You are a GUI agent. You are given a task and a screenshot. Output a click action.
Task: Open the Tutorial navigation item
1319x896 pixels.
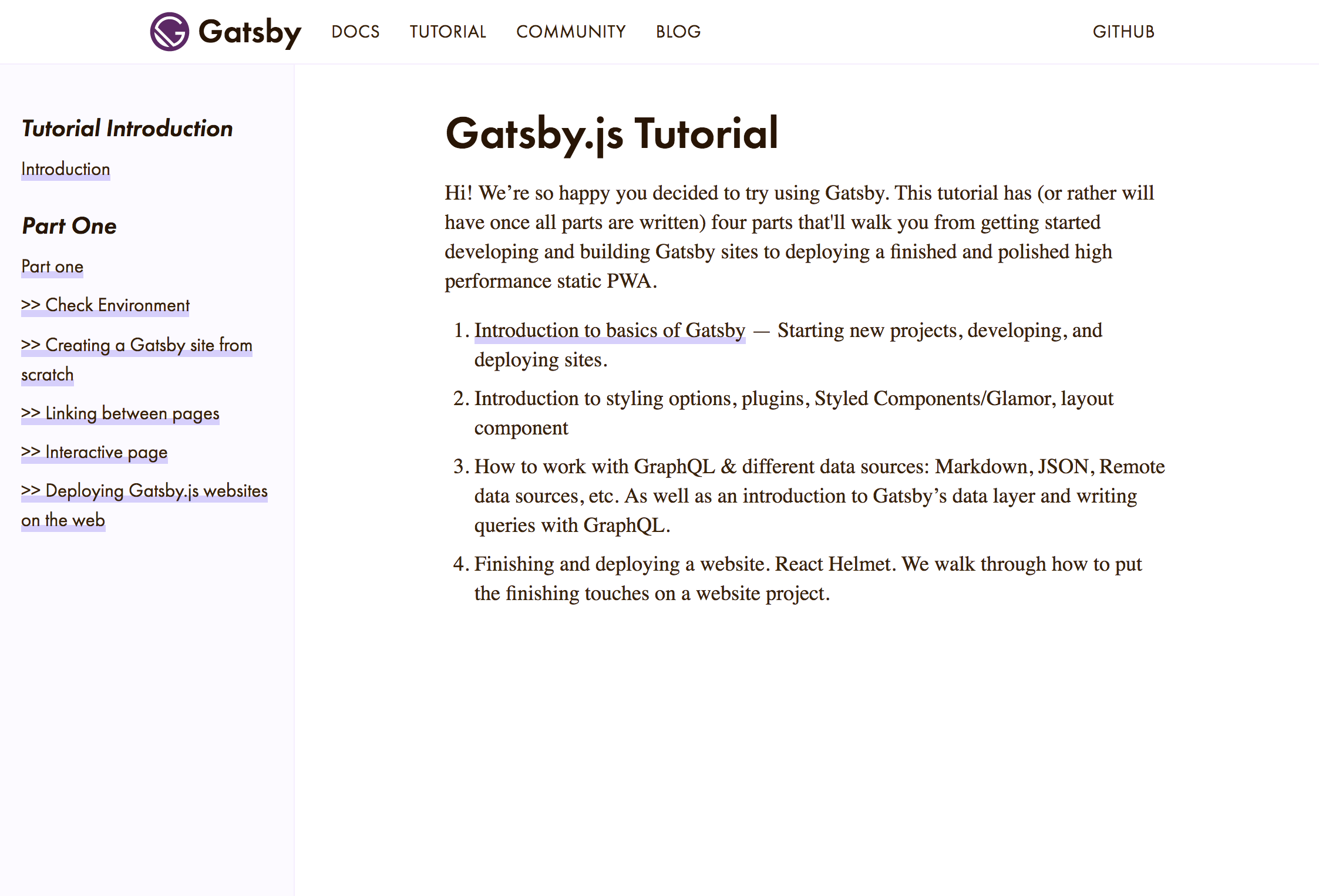click(x=447, y=32)
